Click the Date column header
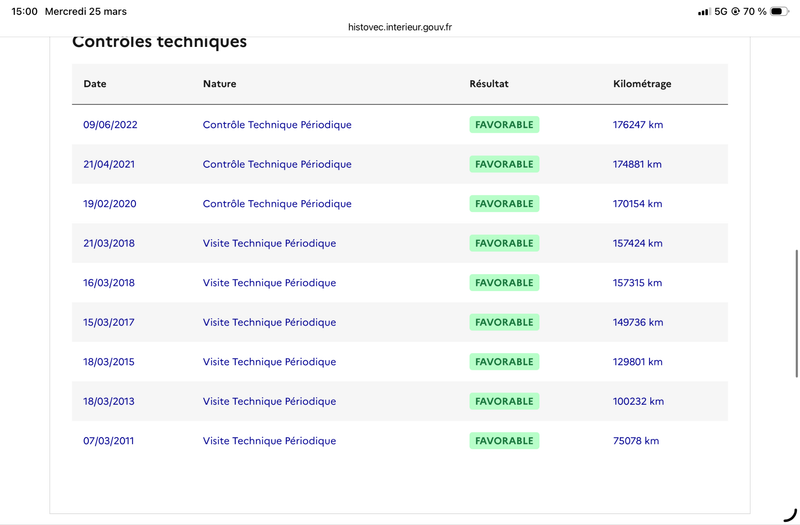 point(95,84)
